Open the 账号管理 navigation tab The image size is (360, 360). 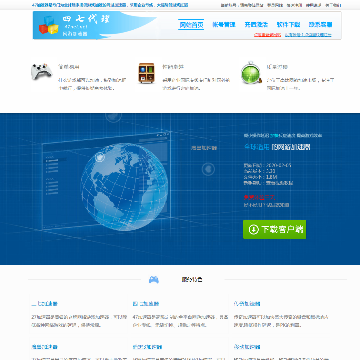point(224,24)
